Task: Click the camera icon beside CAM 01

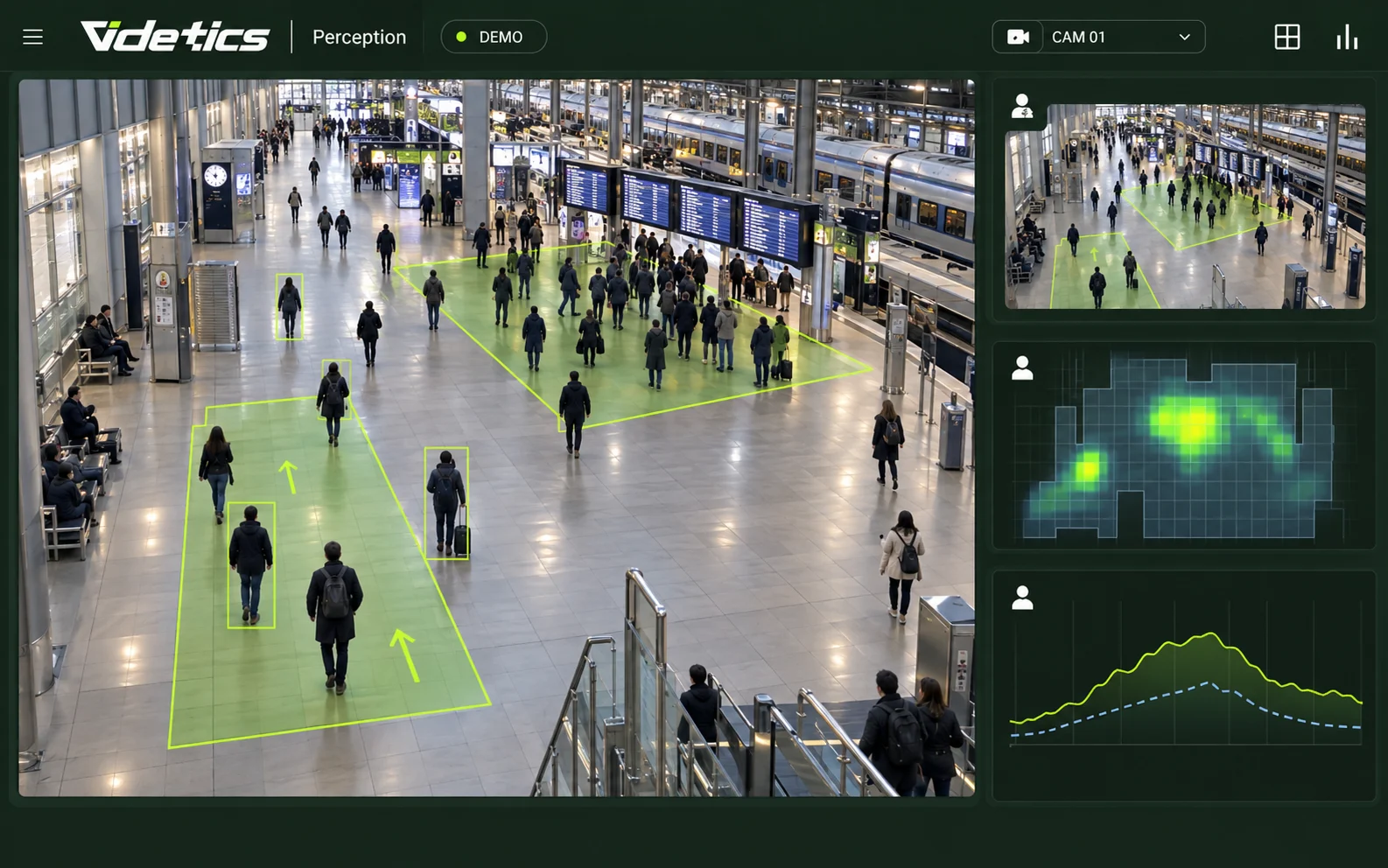Action: click(1018, 37)
